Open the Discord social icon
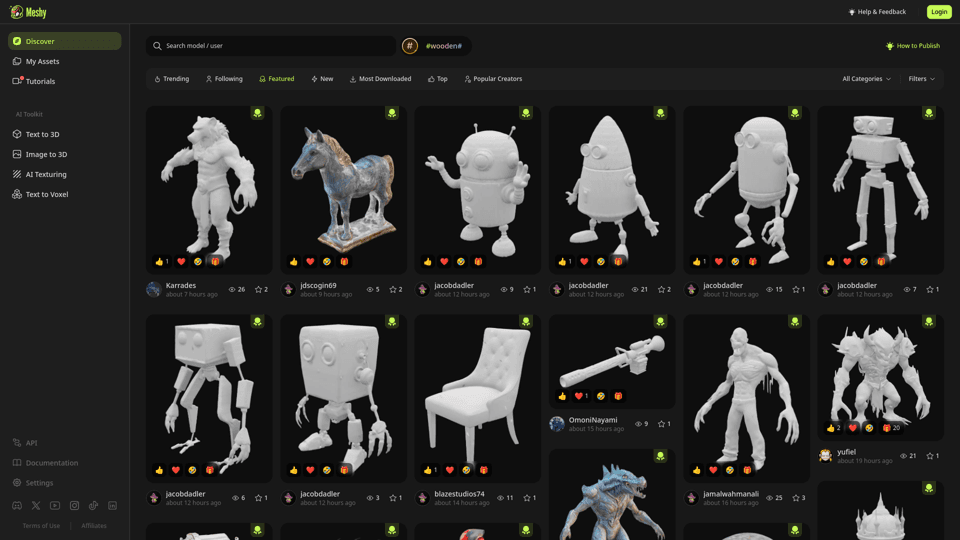 coord(17,506)
